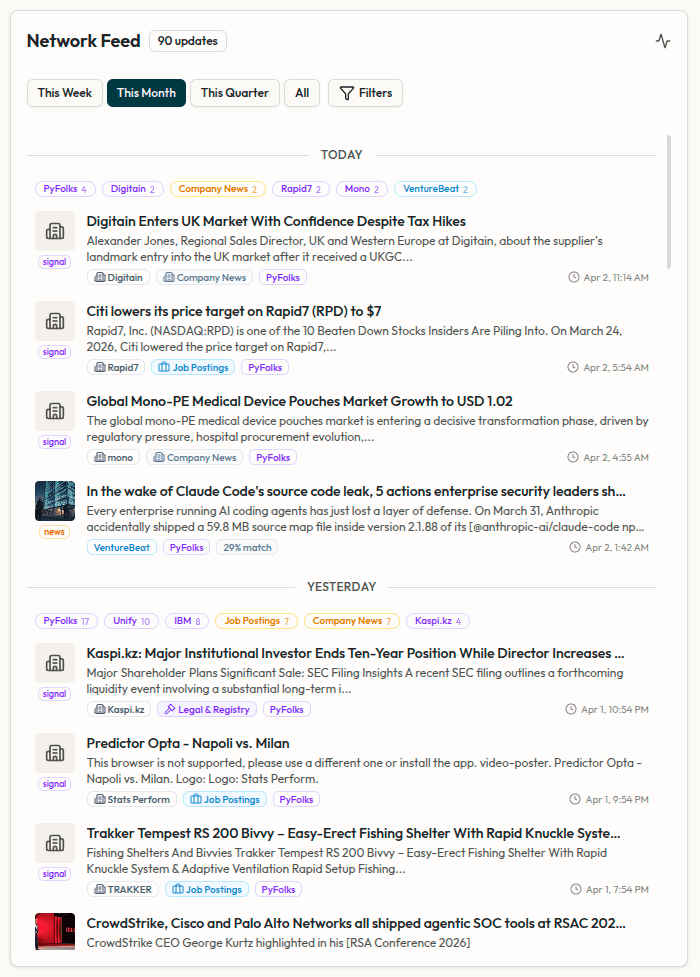The width and height of the screenshot is (700, 977).
Task: Click building icon for Mono-PE Pouches item
Action: point(55,411)
